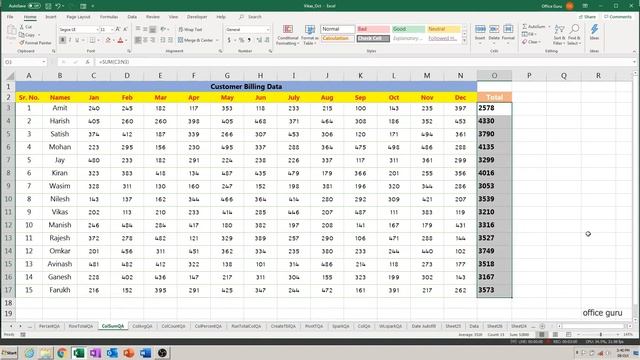
Task: Click the Orientation icon
Action: pyautogui.click(x=163, y=29)
